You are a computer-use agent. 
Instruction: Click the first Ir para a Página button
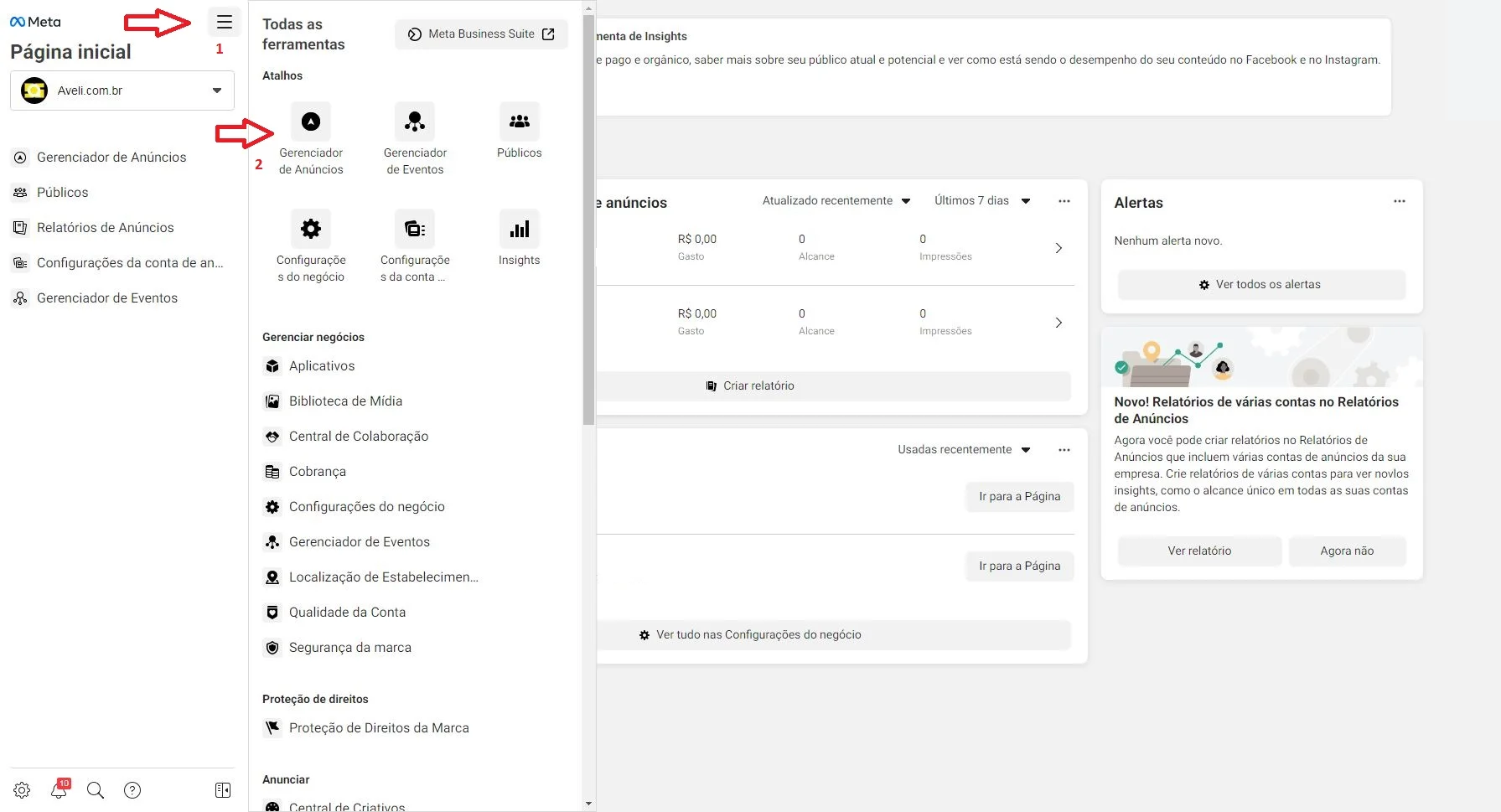[1020, 497]
